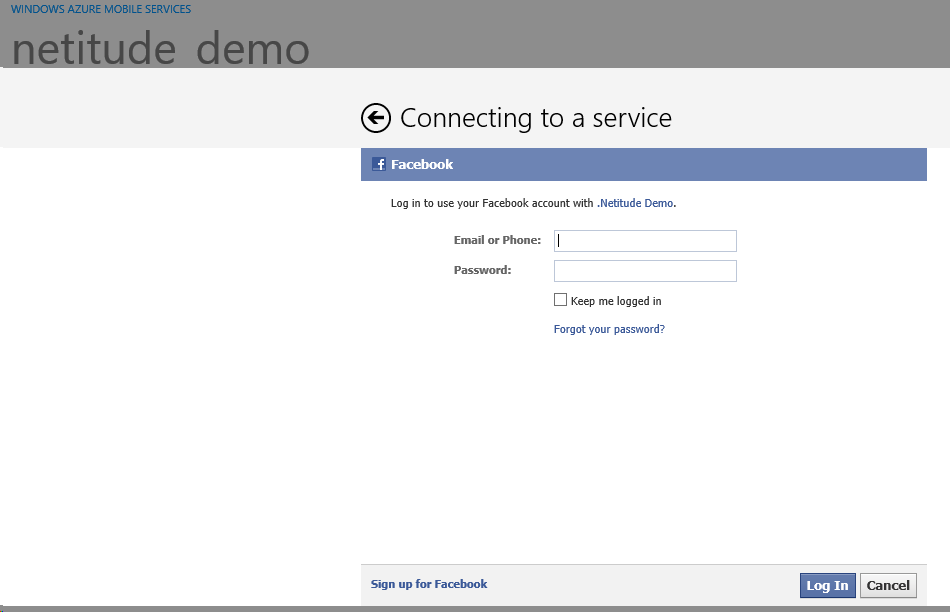Cancel the Facebook login
Screen dimensions: 950x612
888,585
